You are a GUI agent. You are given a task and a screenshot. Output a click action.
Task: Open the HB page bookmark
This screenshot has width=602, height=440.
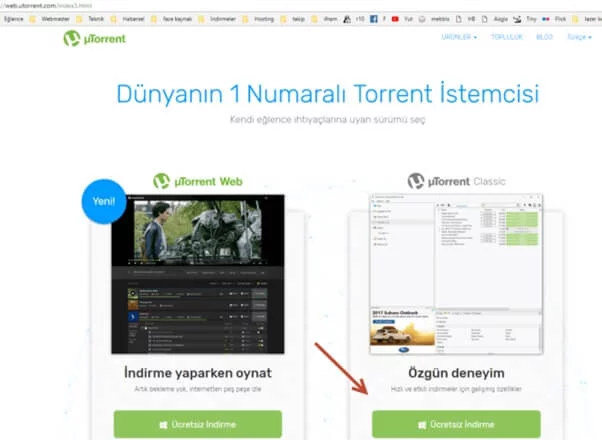coord(465,19)
